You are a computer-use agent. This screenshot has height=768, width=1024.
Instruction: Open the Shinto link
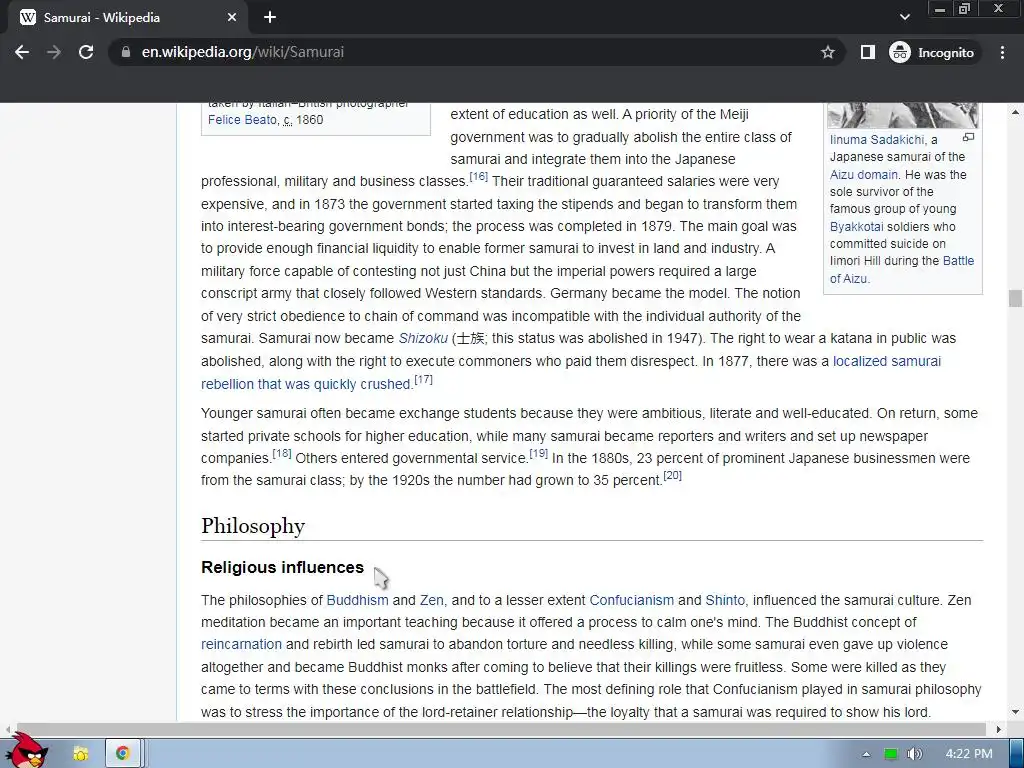(x=725, y=600)
